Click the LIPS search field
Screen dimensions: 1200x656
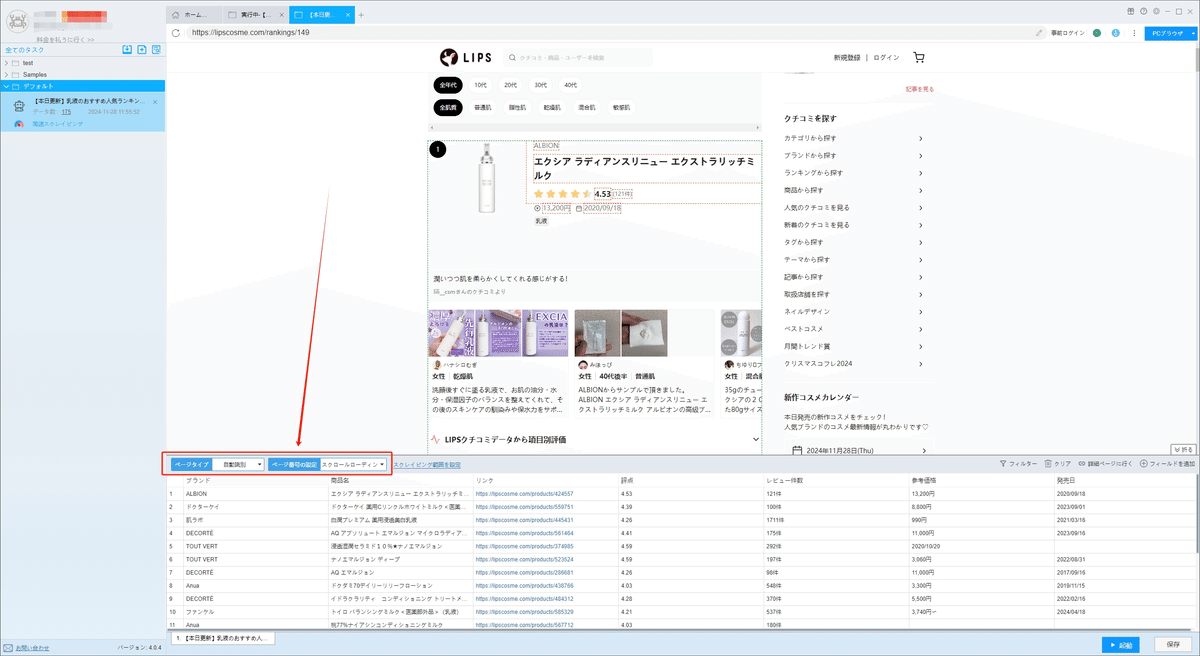point(577,58)
